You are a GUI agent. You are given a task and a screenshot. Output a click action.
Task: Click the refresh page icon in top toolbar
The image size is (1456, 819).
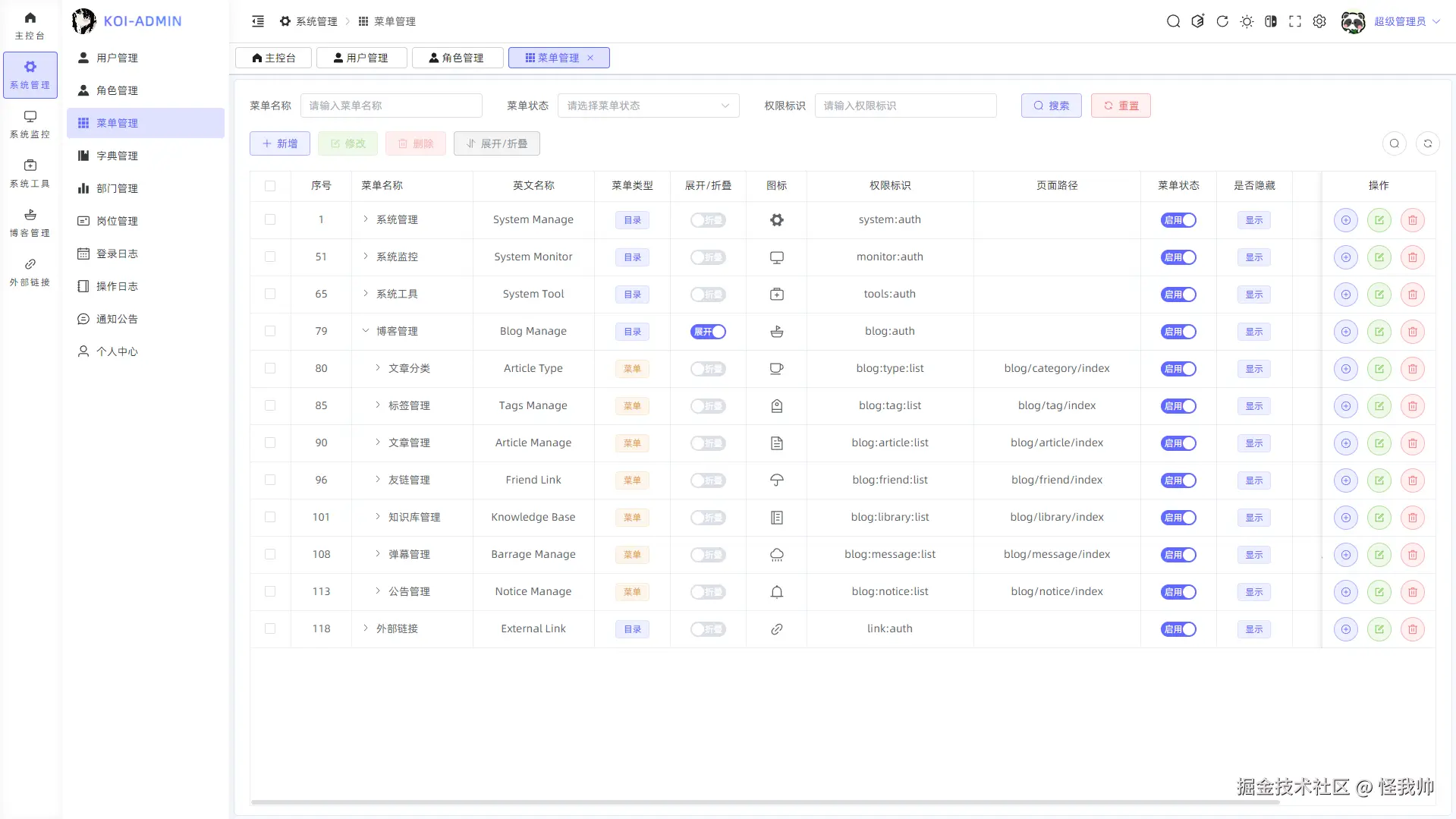tap(1222, 21)
